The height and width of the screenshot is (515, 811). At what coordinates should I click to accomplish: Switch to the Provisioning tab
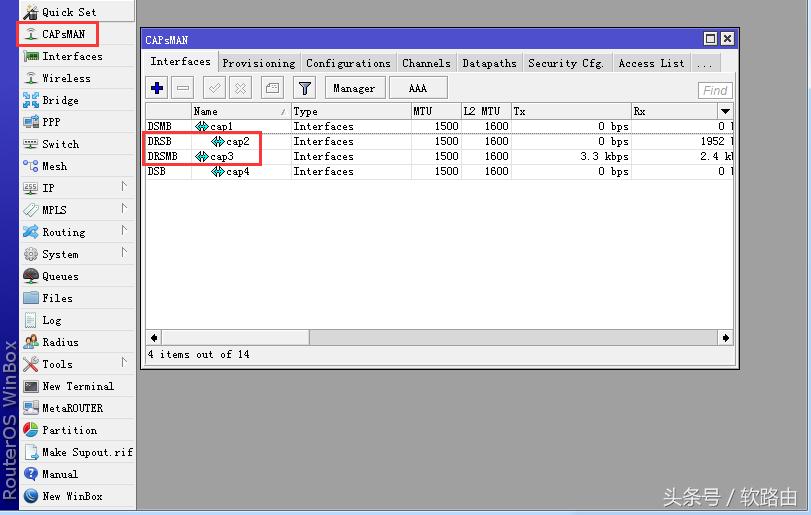[x=258, y=63]
